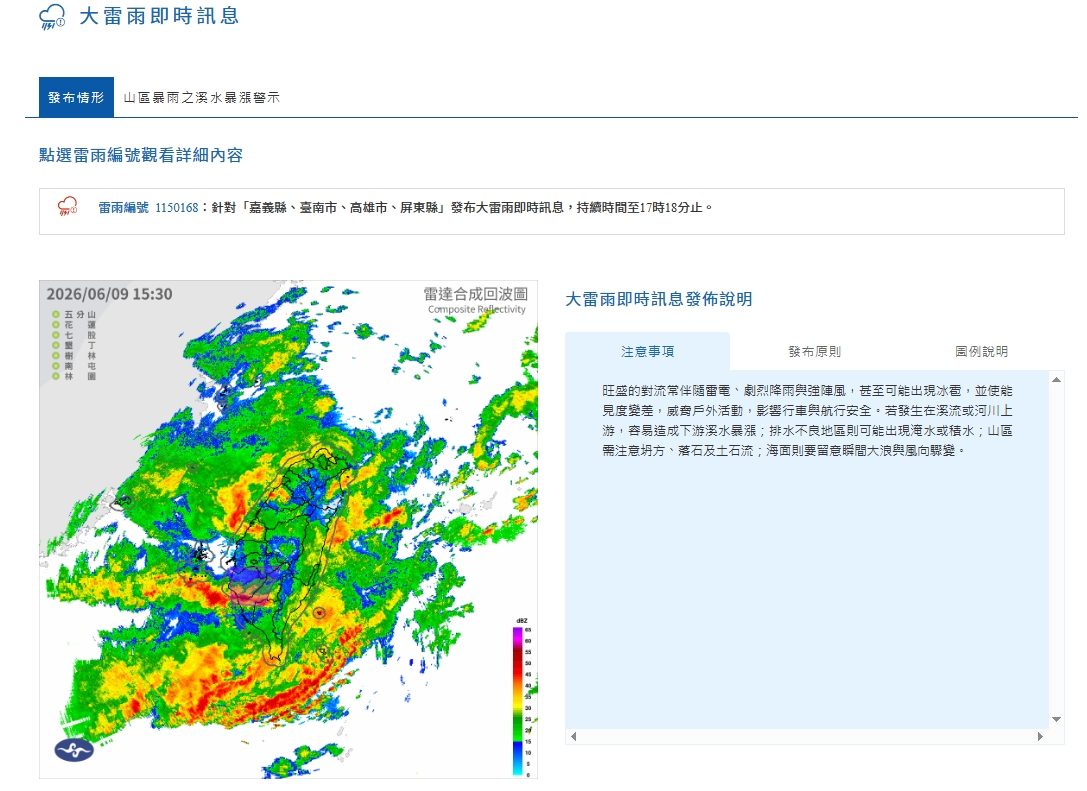Open the 山區暴雨之溪水暴漲警示 tab
1087x791 pixels.
(202, 98)
